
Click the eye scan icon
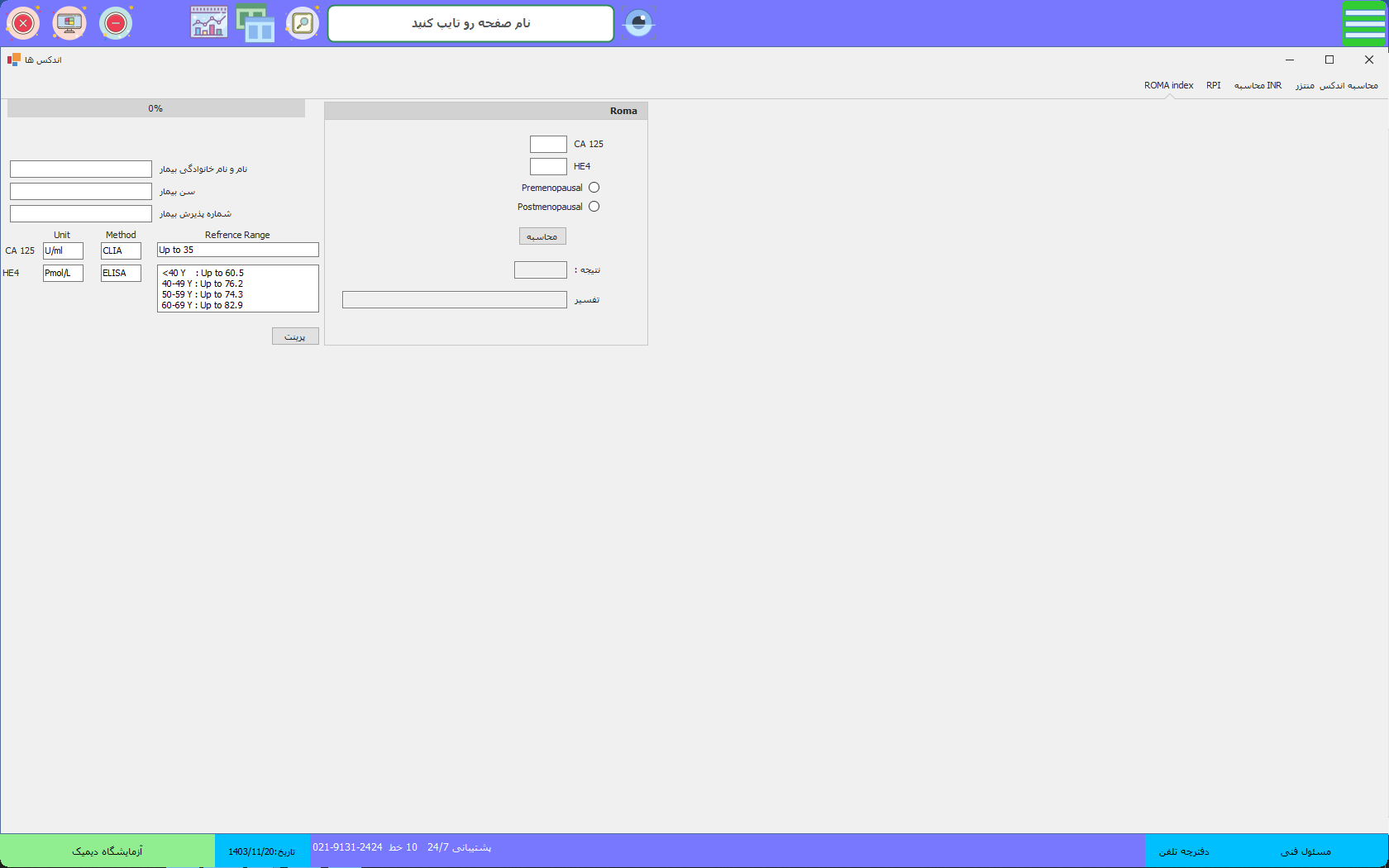click(x=638, y=23)
